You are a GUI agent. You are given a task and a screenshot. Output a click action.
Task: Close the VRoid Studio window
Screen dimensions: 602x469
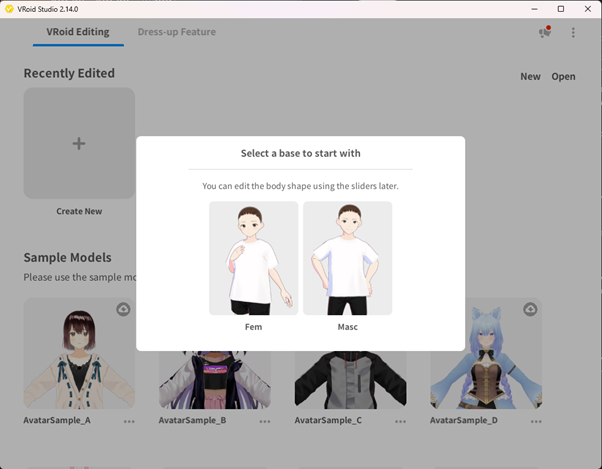pos(588,9)
